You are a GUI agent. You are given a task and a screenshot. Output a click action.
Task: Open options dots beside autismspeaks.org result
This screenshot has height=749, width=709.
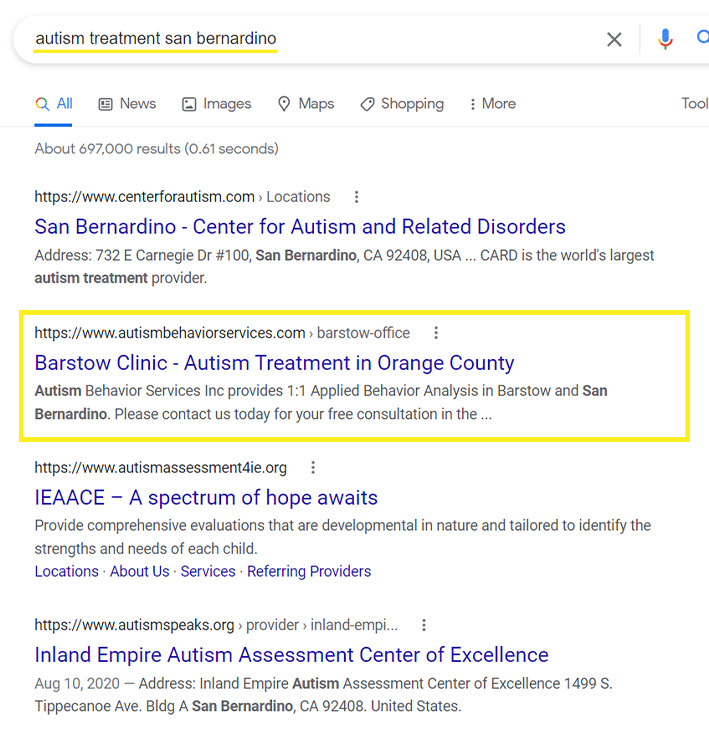tap(424, 625)
